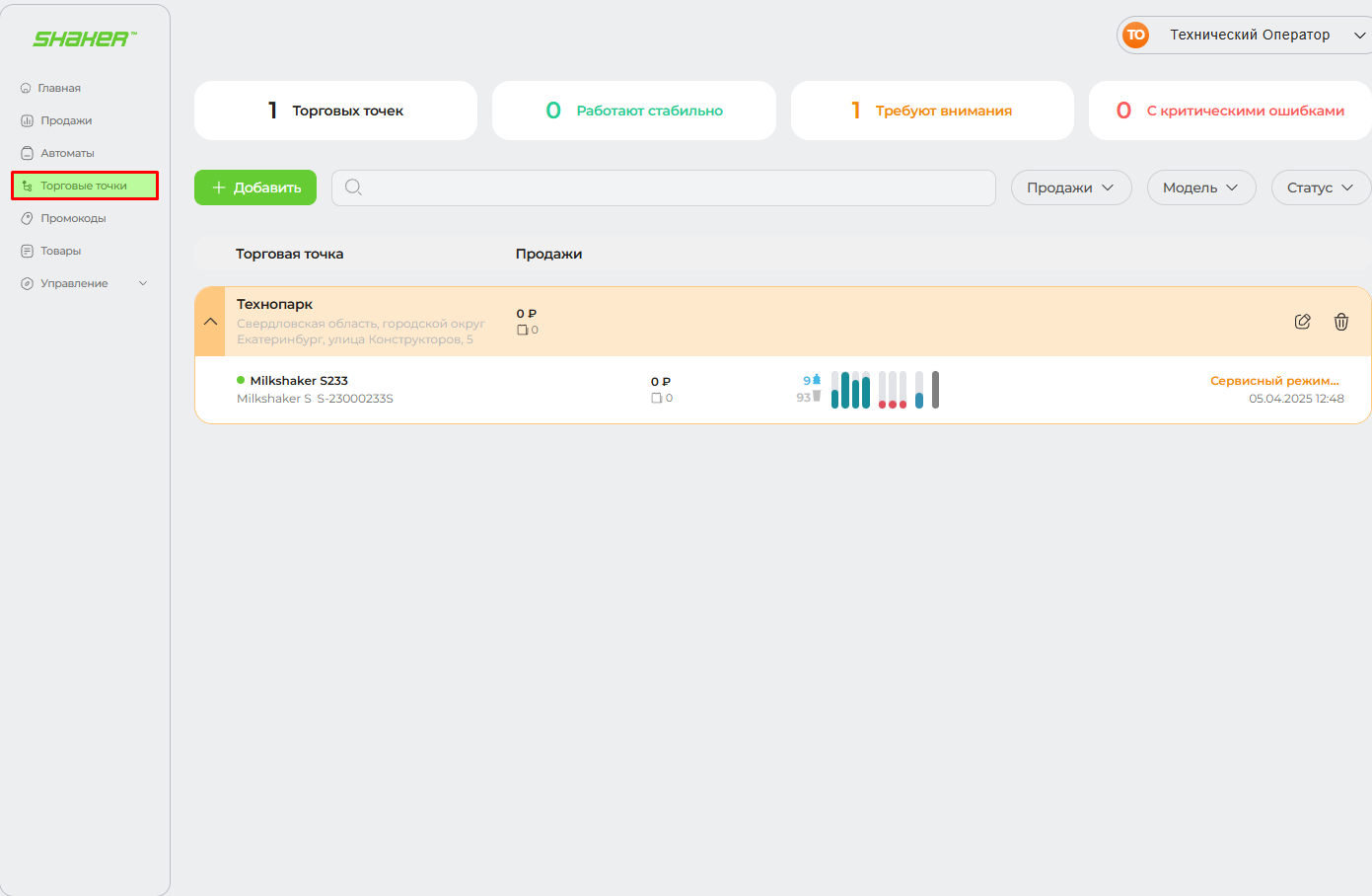Collapse the Технопарк row
This screenshot has height=896, width=1372.
[x=210, y=322]
